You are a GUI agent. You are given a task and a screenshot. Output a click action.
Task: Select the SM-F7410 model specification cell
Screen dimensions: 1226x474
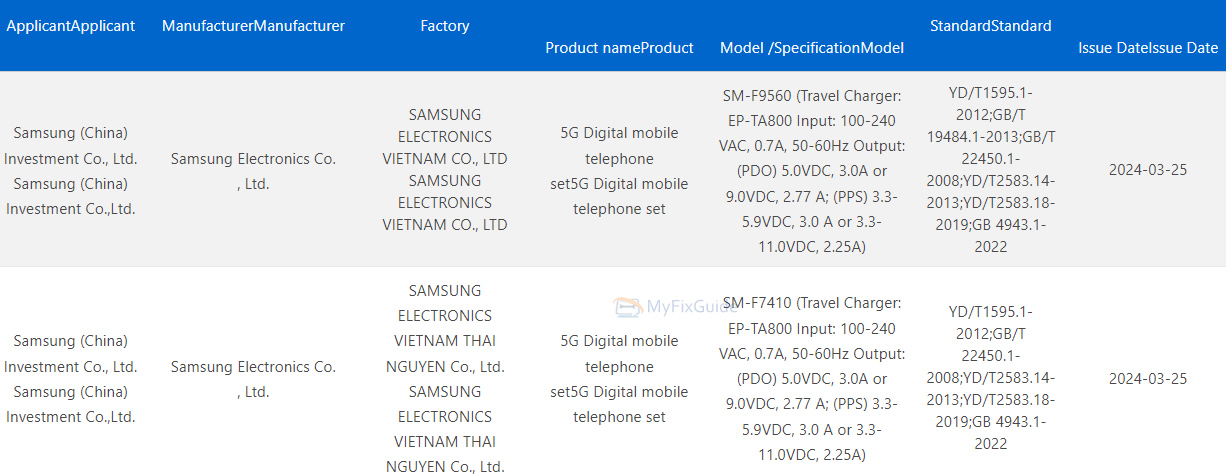click(811, 378)
